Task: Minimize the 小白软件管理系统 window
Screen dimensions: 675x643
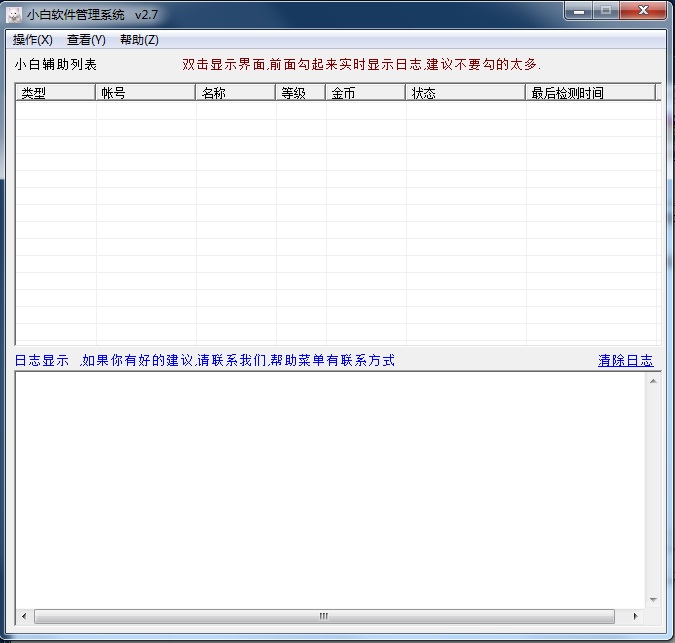Action: pyautogui.click(x=580, y=12)
